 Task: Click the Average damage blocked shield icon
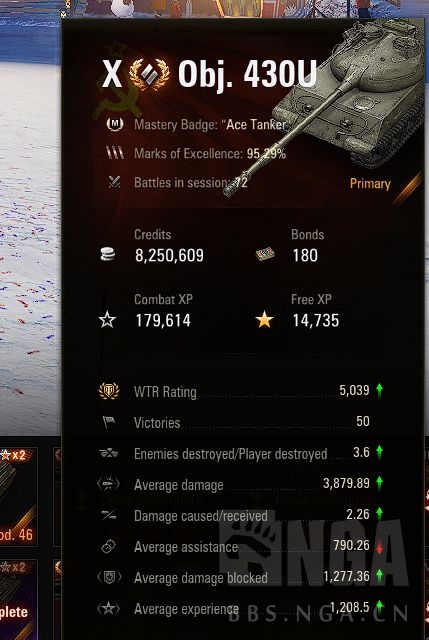109,577
